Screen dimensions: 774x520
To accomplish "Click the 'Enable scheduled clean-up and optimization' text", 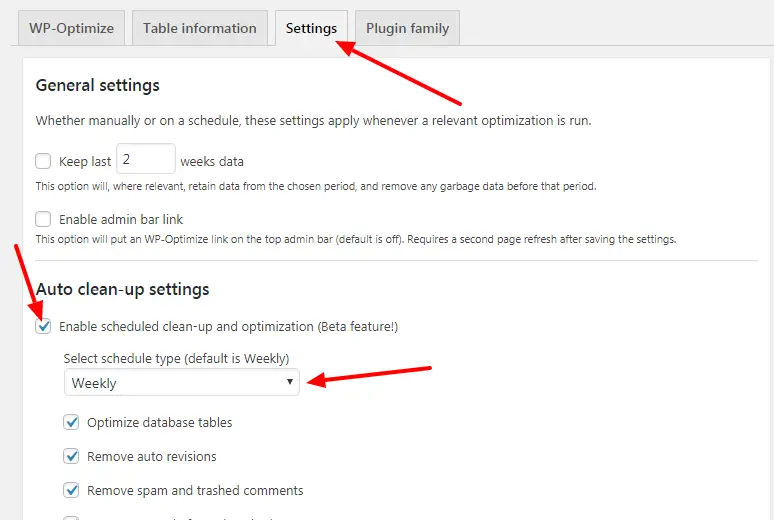I will 228,326.
